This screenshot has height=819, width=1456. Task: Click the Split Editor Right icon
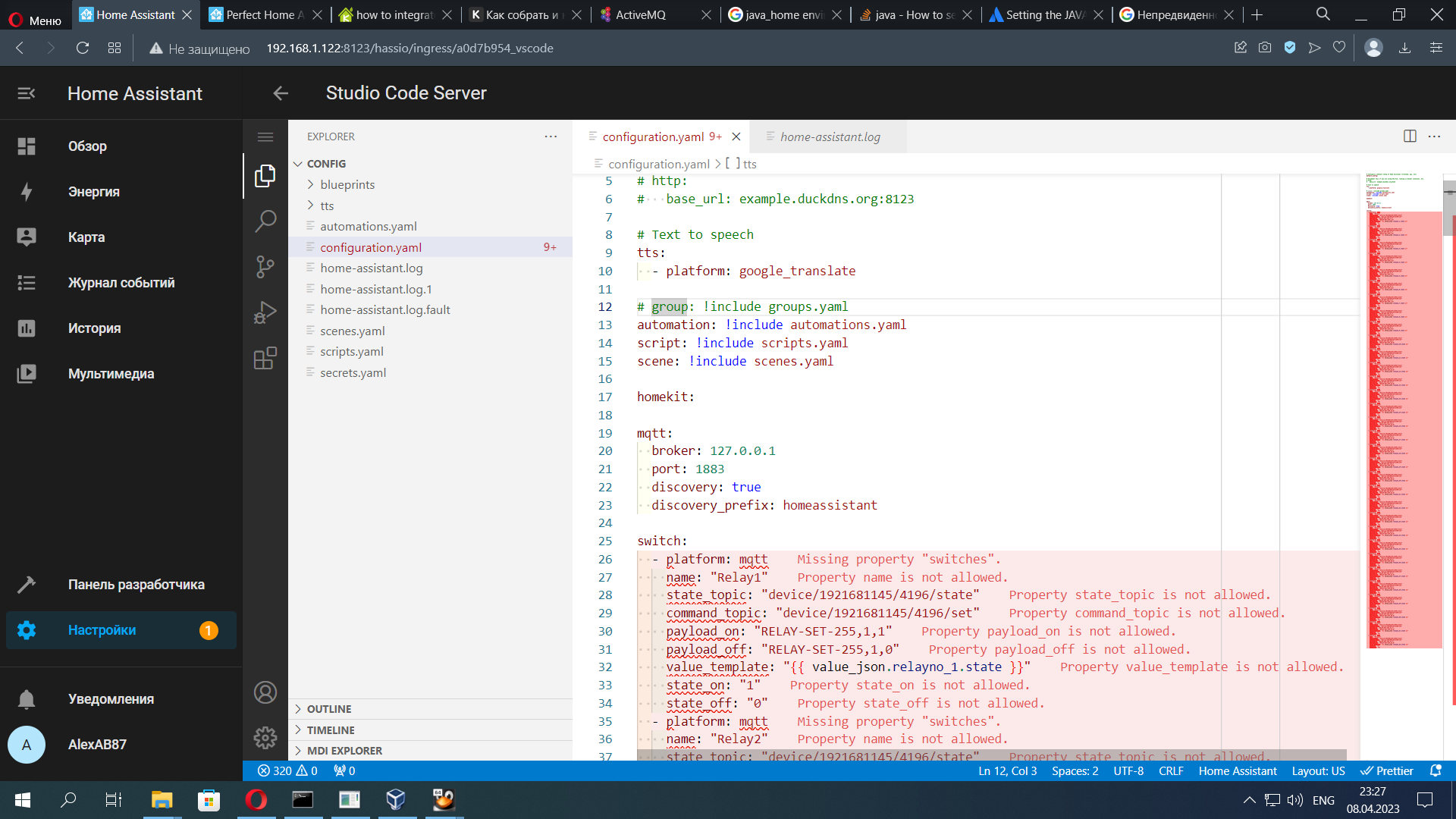[x=1410, y=136]
